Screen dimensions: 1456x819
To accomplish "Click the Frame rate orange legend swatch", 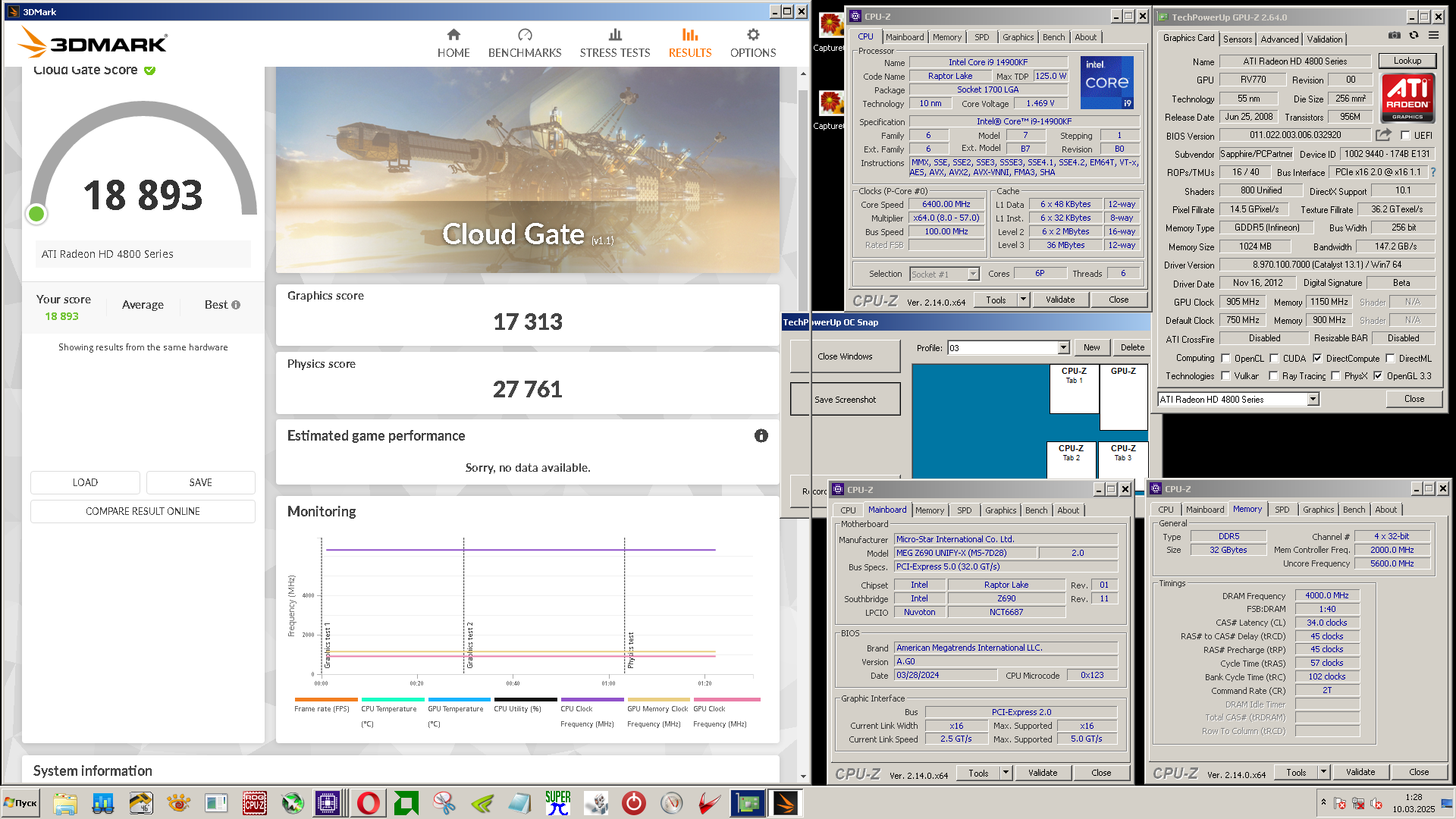I will point(326,700).
